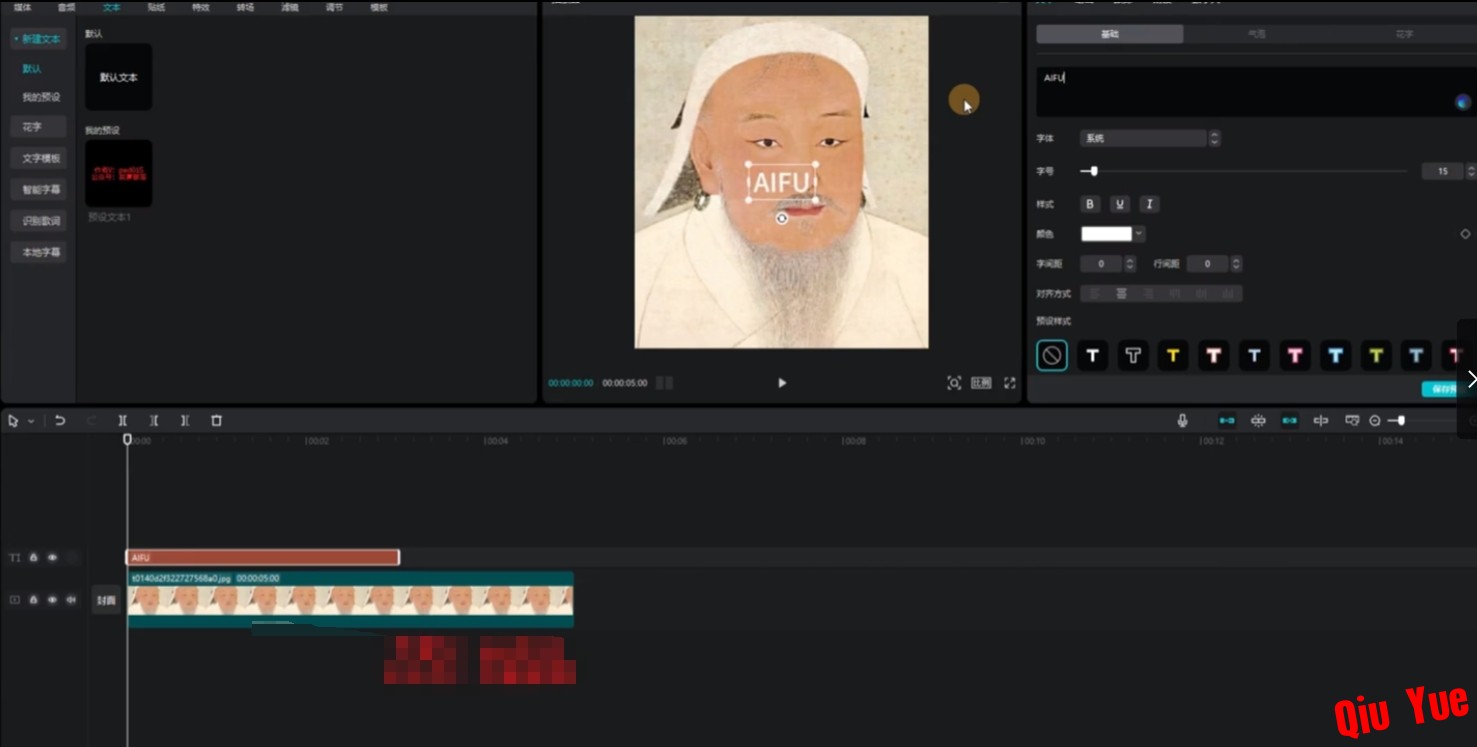The width and height of the screenshot is (1477, 747).
Task: Open the 气泡 tab in text panel
Action: coord(1256,34)
